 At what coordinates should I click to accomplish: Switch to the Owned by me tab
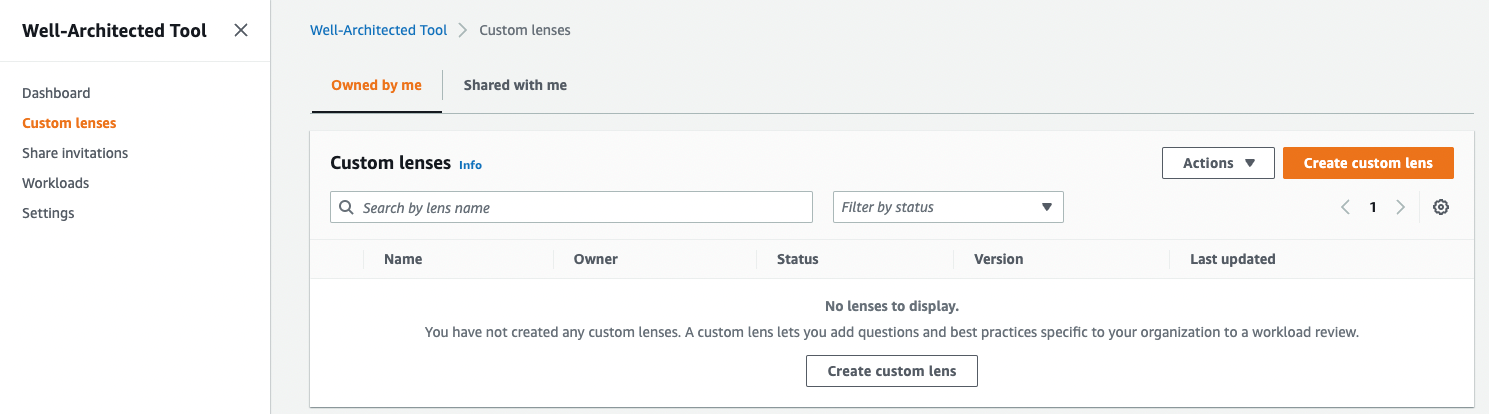point(377,85)
